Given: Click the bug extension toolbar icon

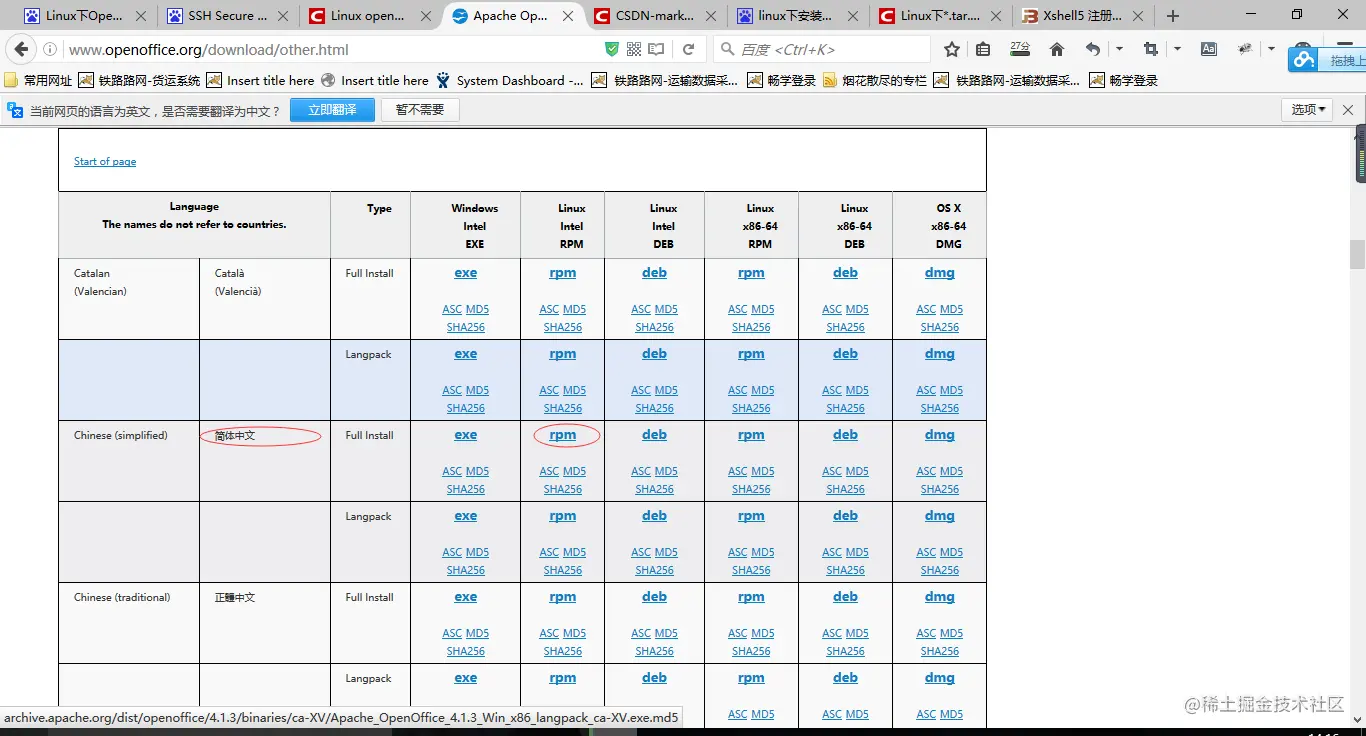Looking at the screenshot, I should (x=1245, y=49).
